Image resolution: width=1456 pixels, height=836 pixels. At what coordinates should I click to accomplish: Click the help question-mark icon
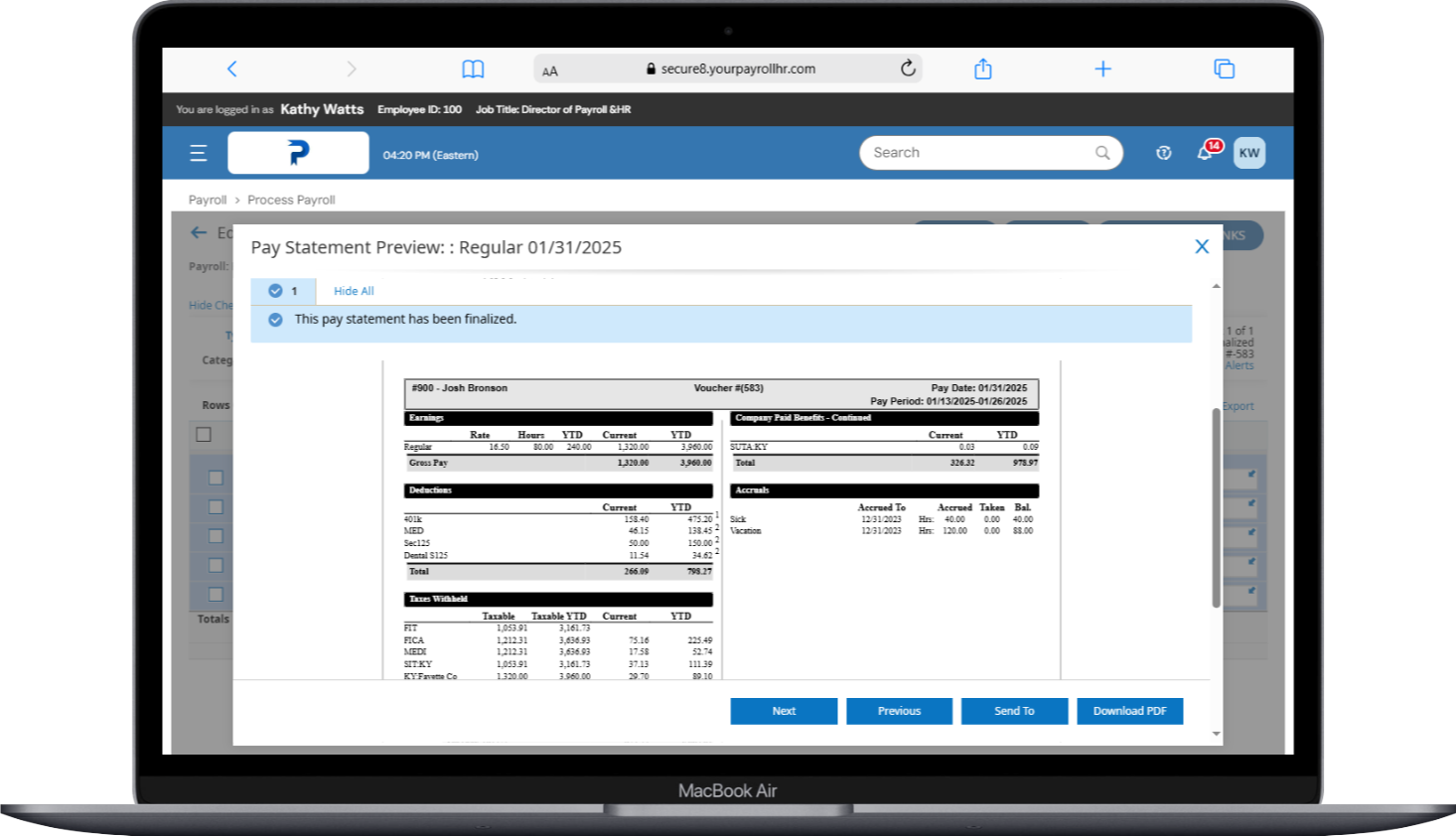1163,152
